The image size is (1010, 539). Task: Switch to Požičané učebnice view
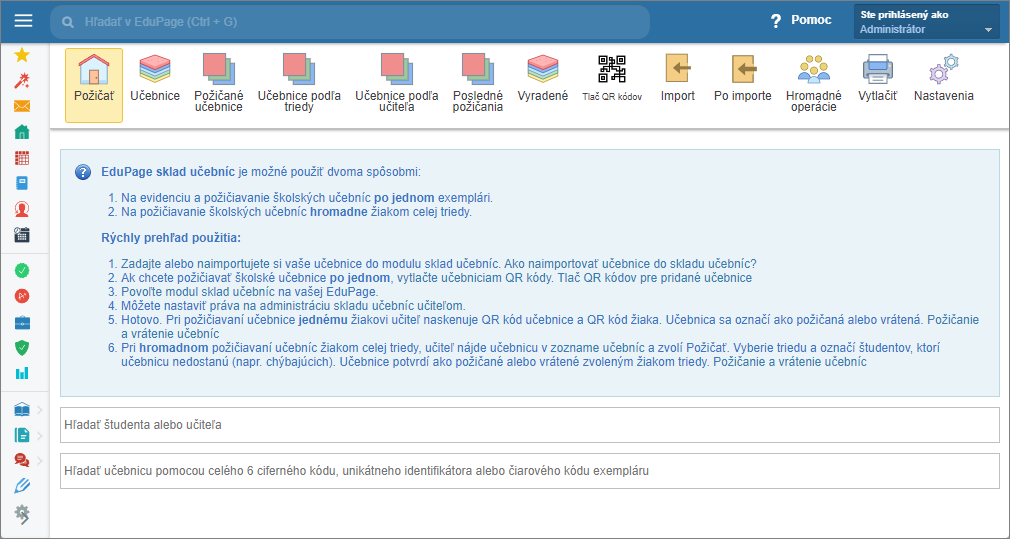[218, 82]
